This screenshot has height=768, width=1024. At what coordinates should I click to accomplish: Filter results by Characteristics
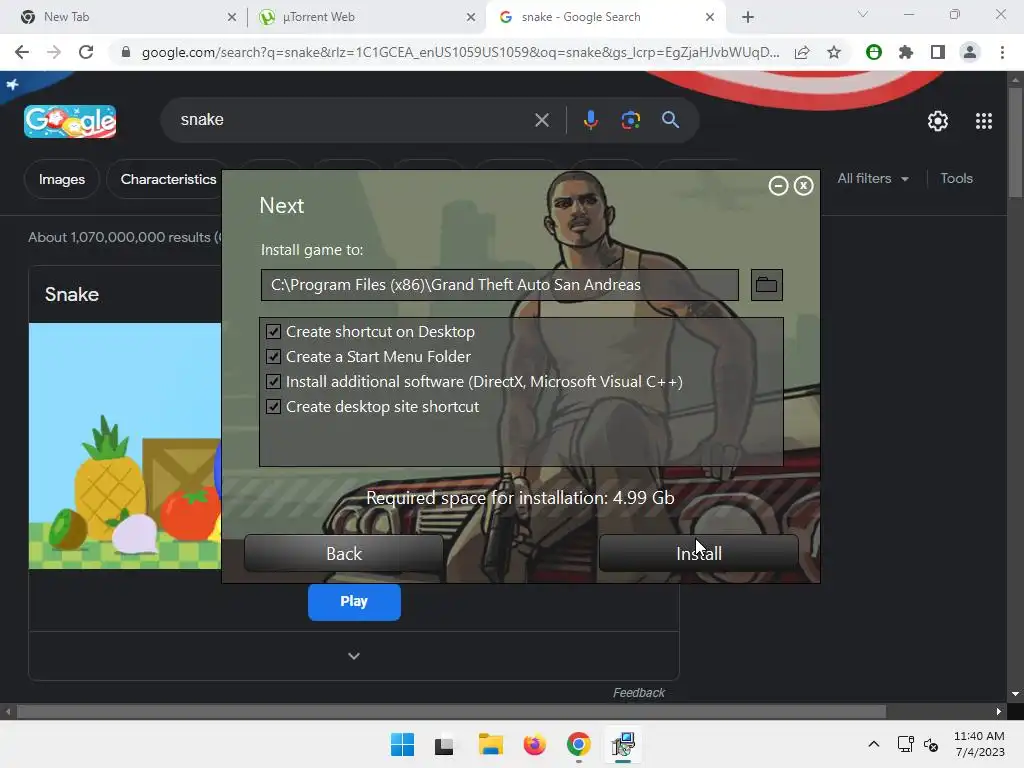(168, 179)
